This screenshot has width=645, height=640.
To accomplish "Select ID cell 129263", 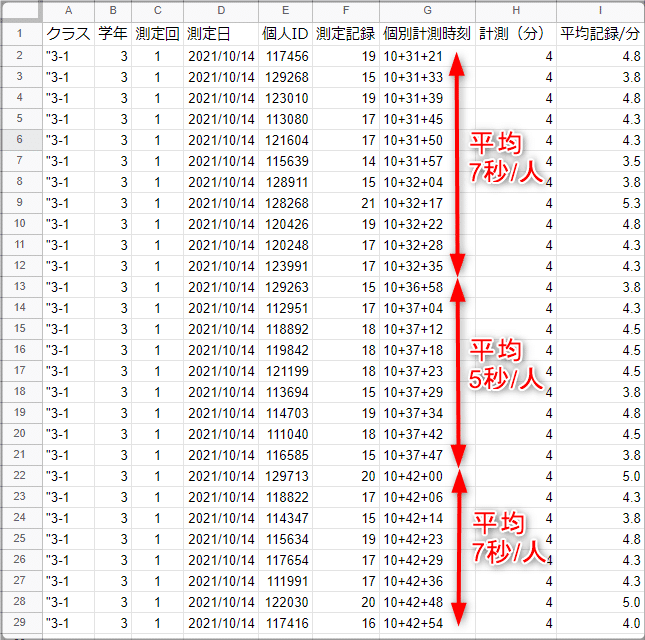I will (x=285, y=287).
